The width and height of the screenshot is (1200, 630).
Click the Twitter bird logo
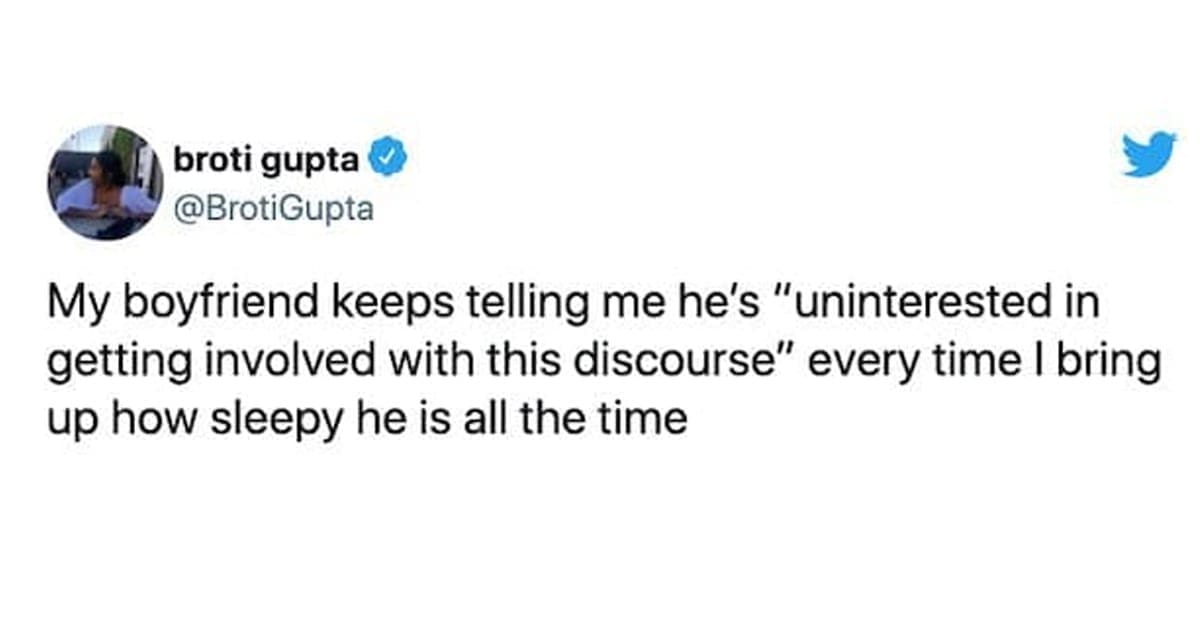pos(1149,156)
